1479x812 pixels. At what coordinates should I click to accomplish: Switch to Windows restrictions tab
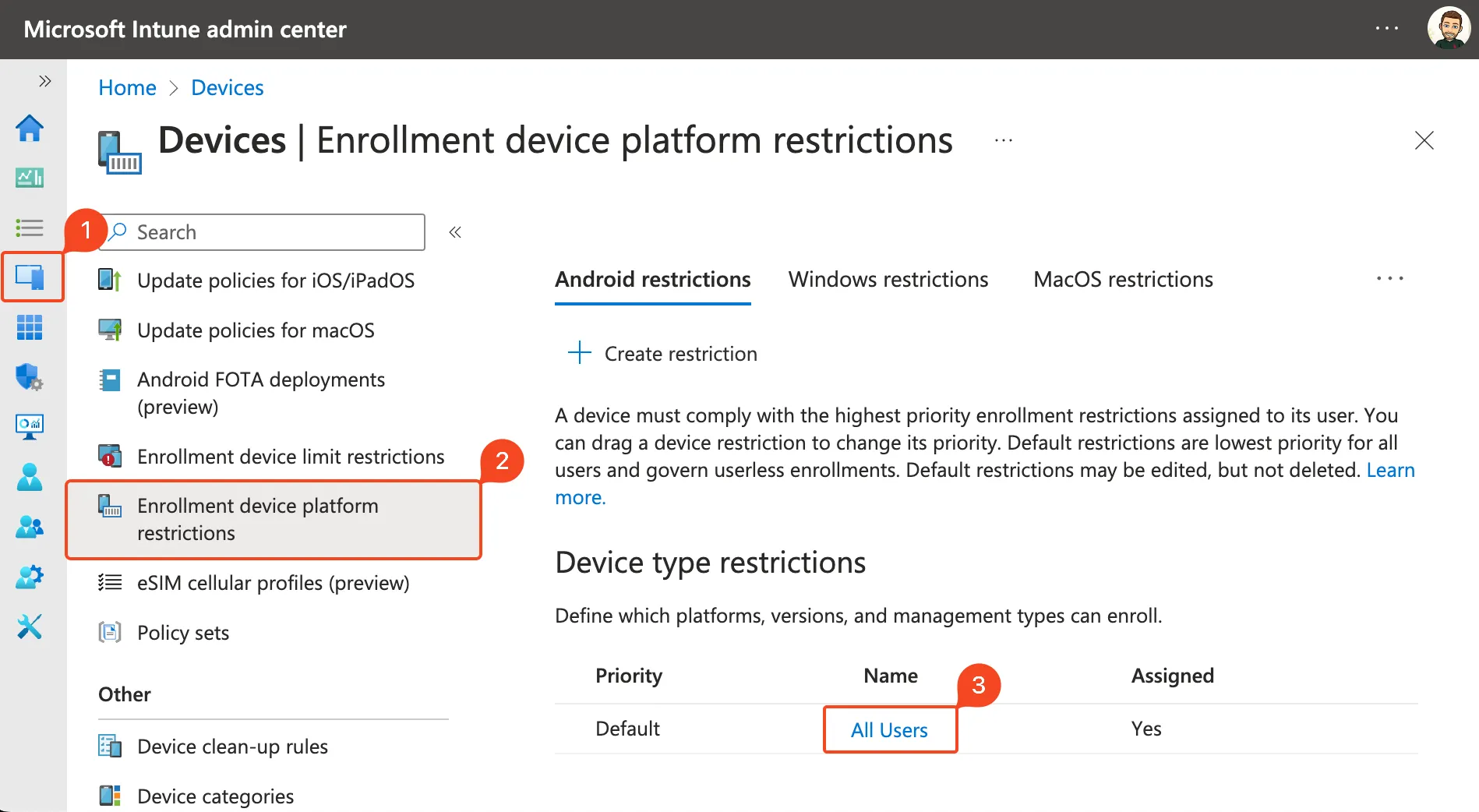888,279
